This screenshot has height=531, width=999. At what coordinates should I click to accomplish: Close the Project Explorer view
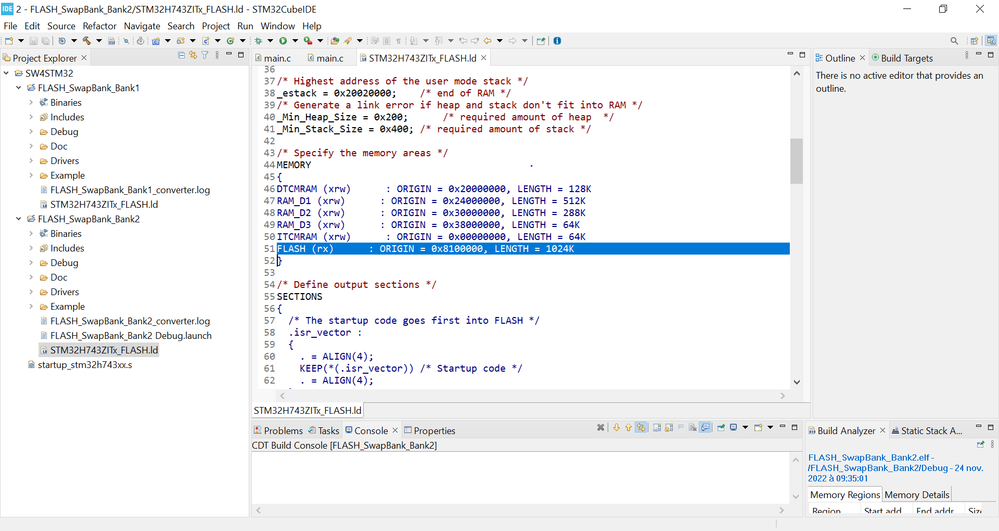[x=84, y=58]
